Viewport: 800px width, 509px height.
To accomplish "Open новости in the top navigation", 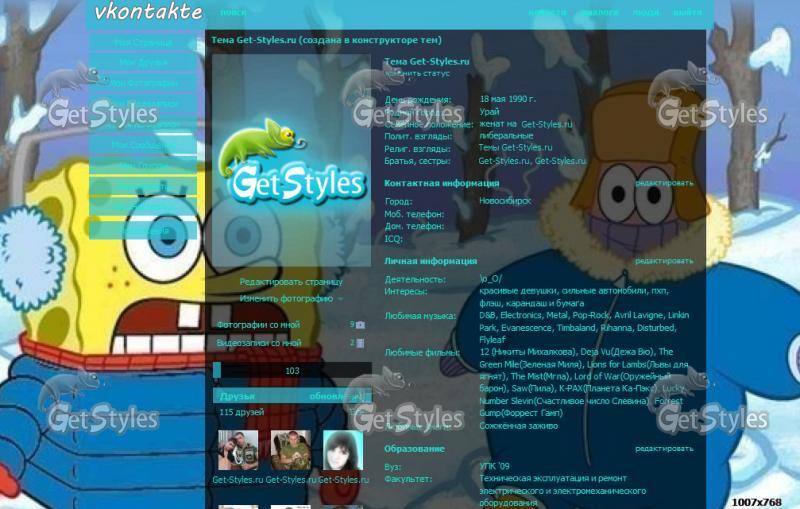I will tap(547, 13).
